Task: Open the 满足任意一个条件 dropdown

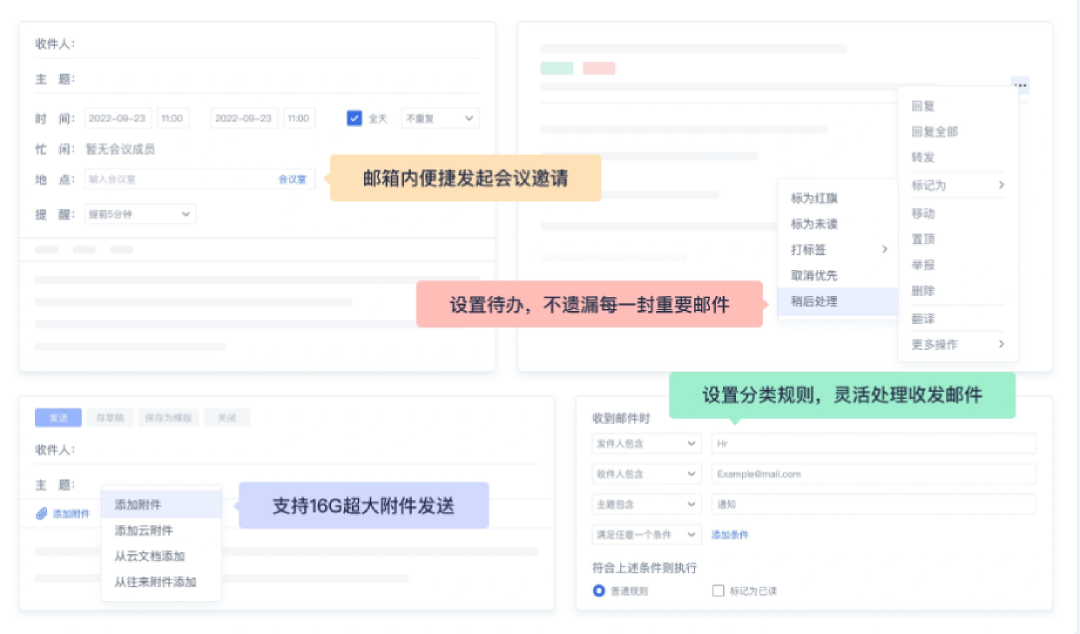Action: tap(646, 535)
